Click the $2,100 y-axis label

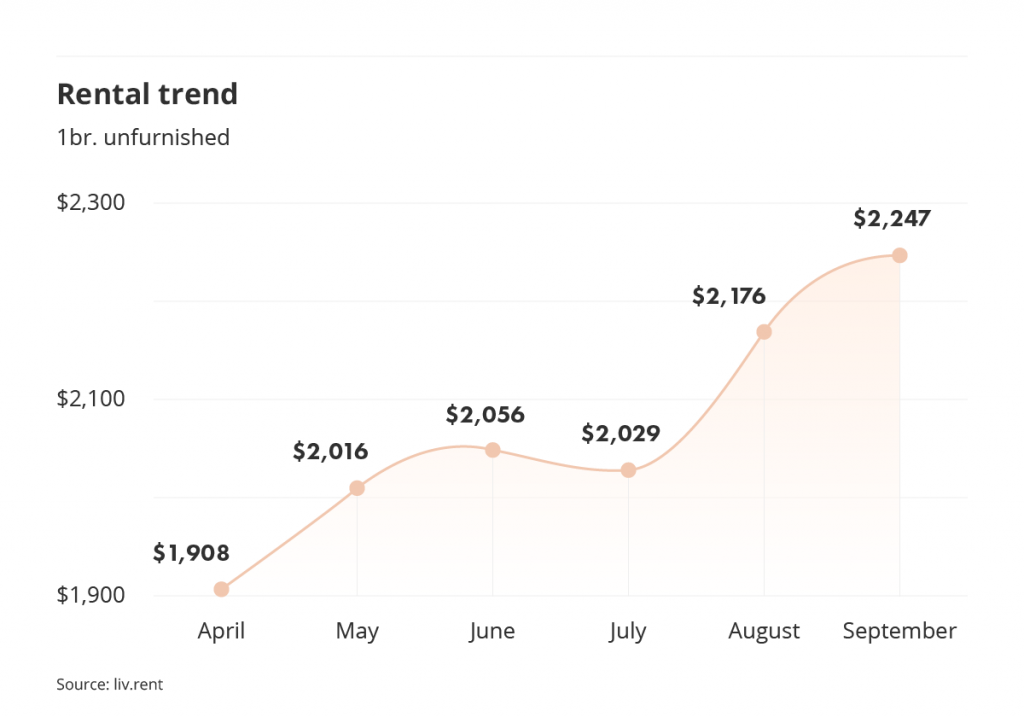[x=91, y=399]
